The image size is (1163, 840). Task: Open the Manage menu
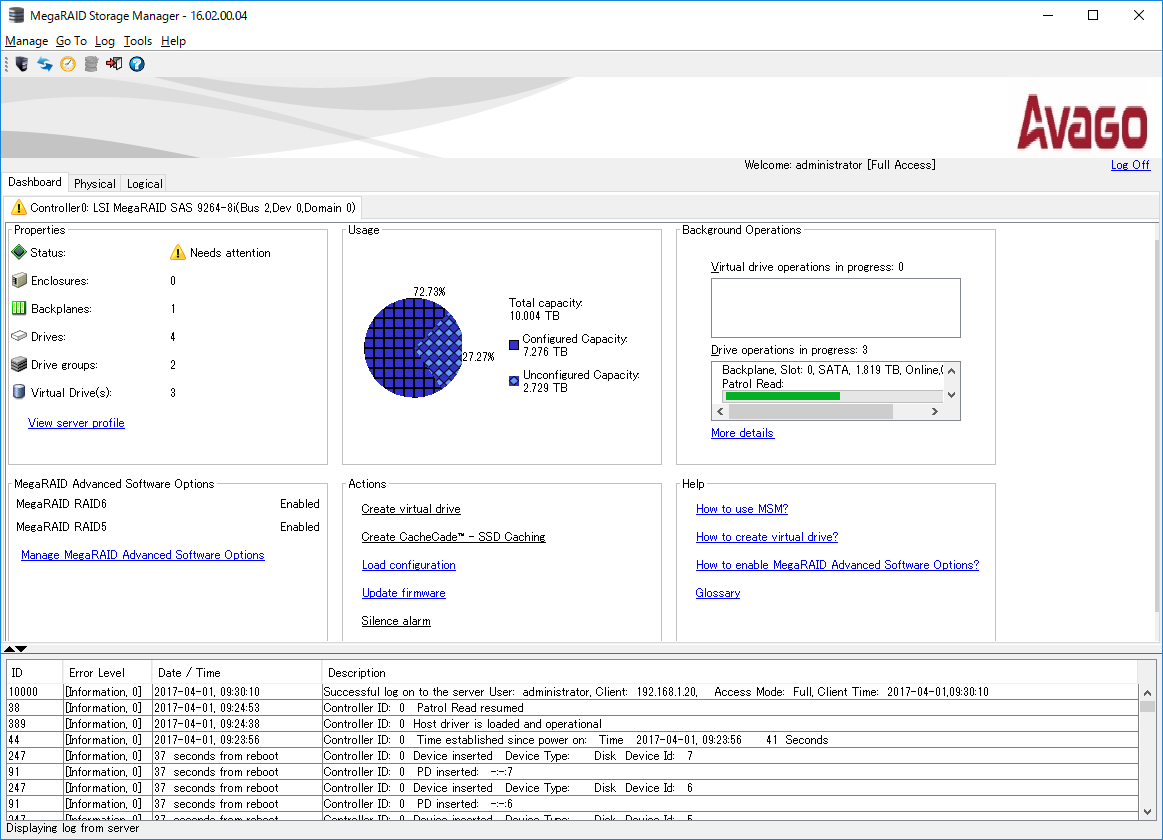tap(27, 41)
